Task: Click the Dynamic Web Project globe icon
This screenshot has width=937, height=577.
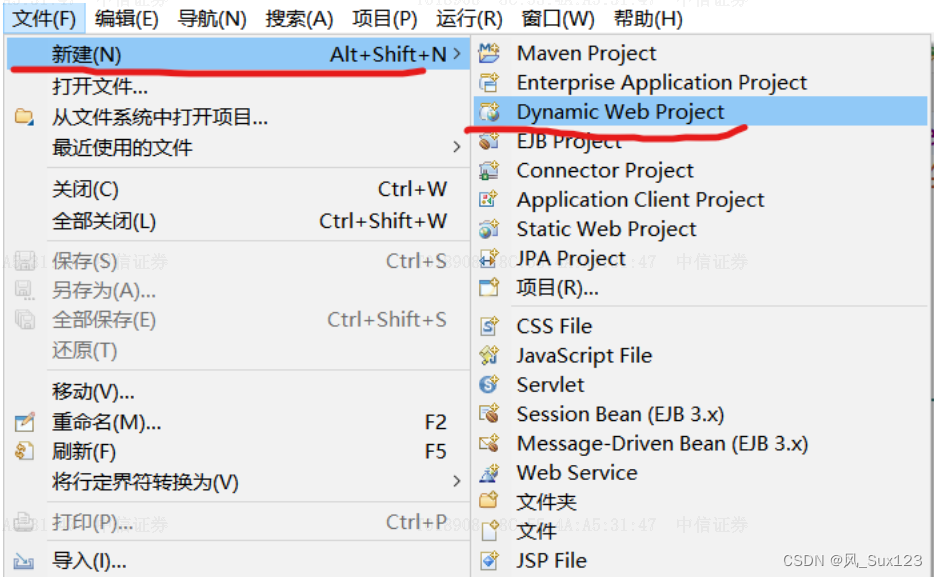Action: (x=489, y=112)
